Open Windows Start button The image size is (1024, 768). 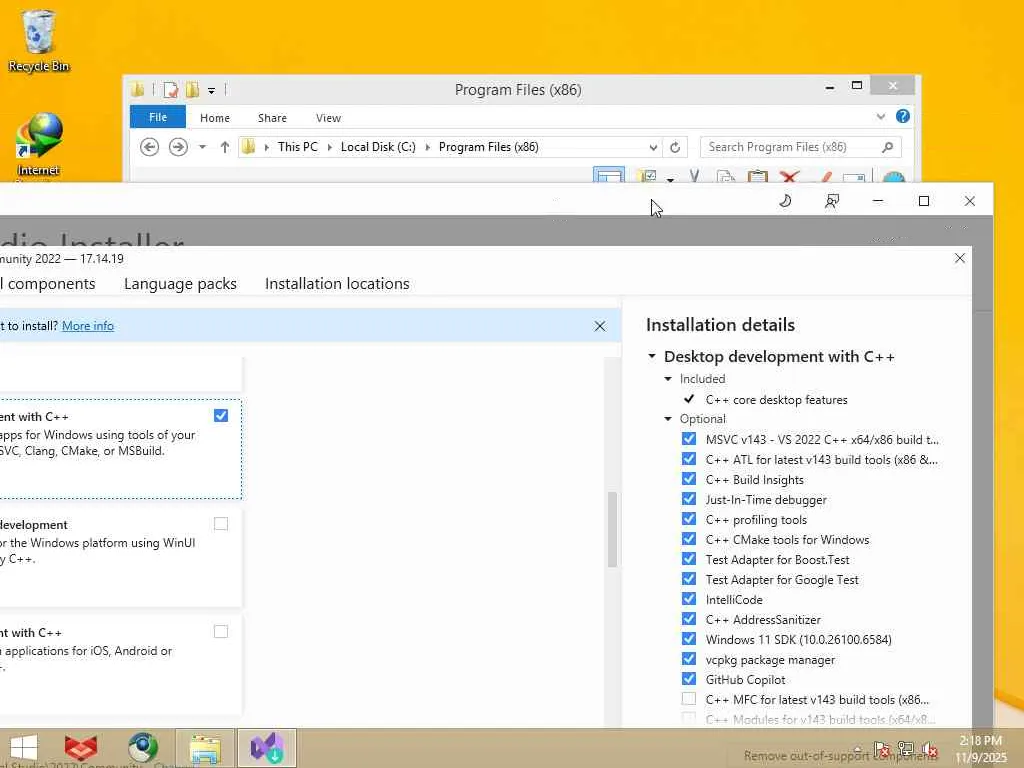click(x=24, y=748)
